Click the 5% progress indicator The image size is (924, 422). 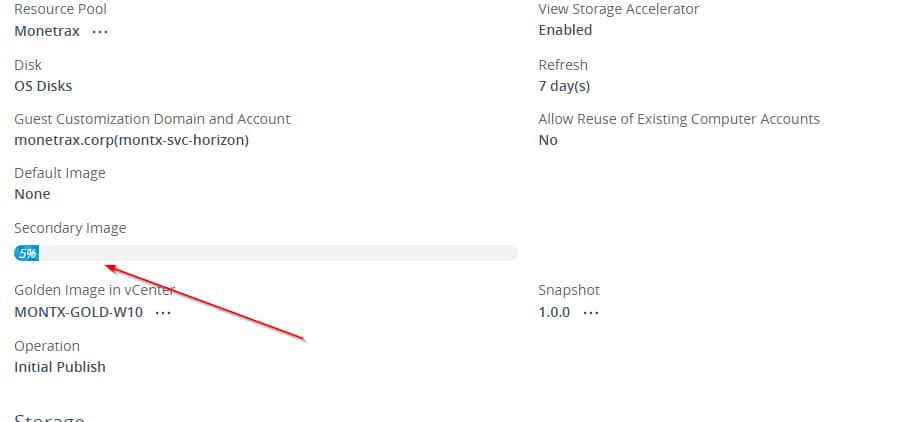point(27,253)
